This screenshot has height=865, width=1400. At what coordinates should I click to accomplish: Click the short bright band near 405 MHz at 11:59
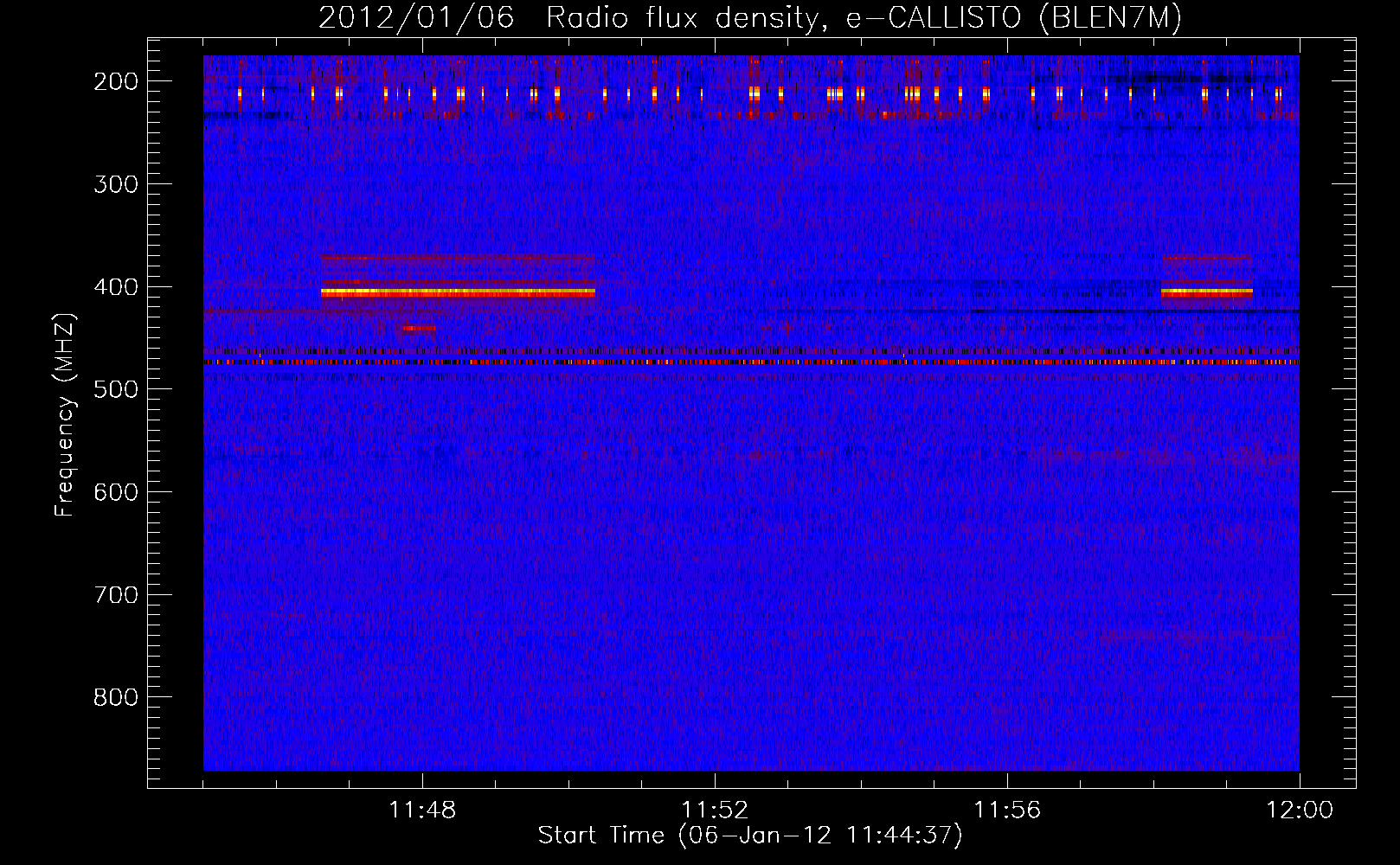(x=1207, y=292)
